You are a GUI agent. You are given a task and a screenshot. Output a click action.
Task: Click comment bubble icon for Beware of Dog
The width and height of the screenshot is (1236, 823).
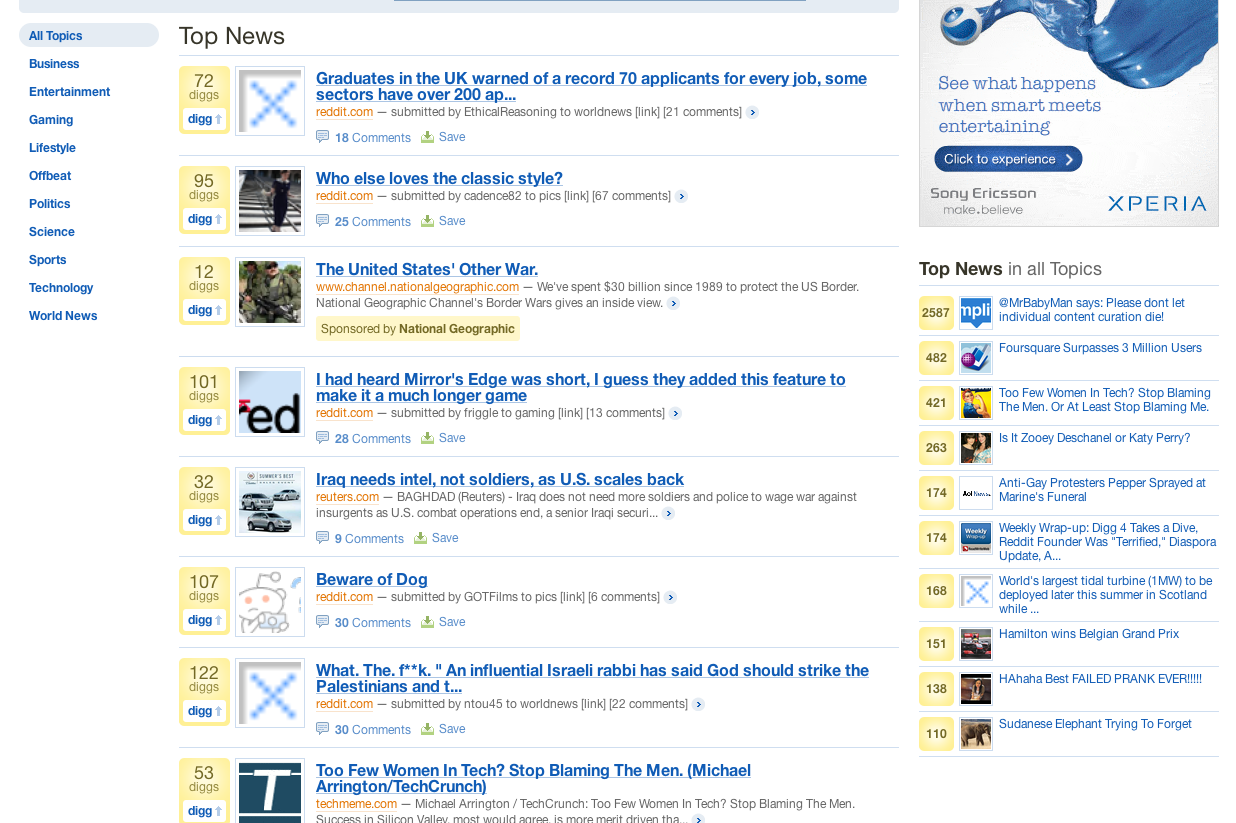pos(322,622)
